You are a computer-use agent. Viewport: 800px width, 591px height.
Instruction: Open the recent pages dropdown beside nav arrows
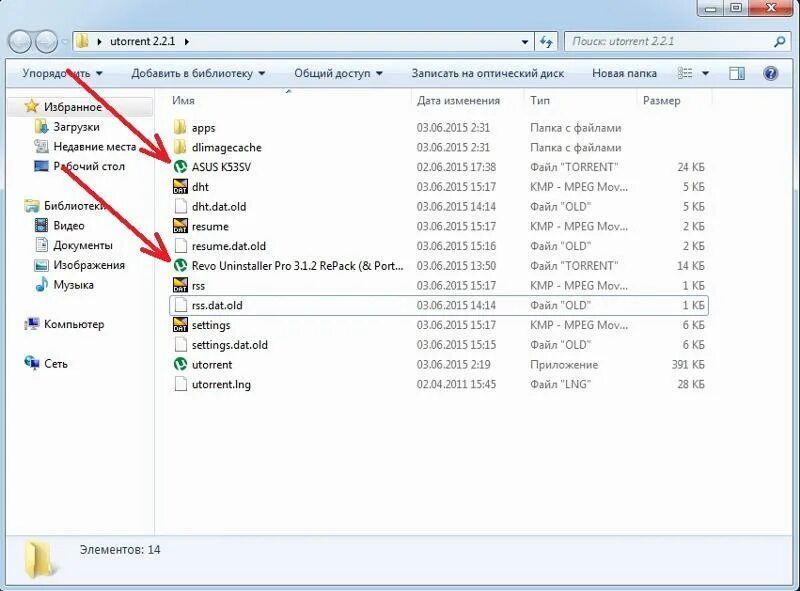tap(65, 42)
